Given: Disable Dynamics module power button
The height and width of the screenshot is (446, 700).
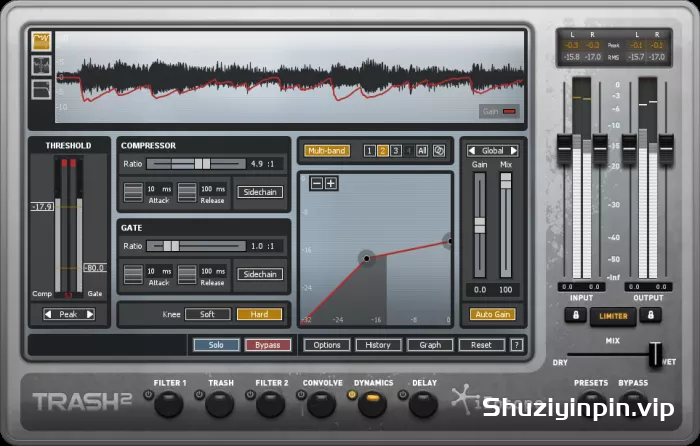Looking at the screenshot, I should [x=352, y=395].
